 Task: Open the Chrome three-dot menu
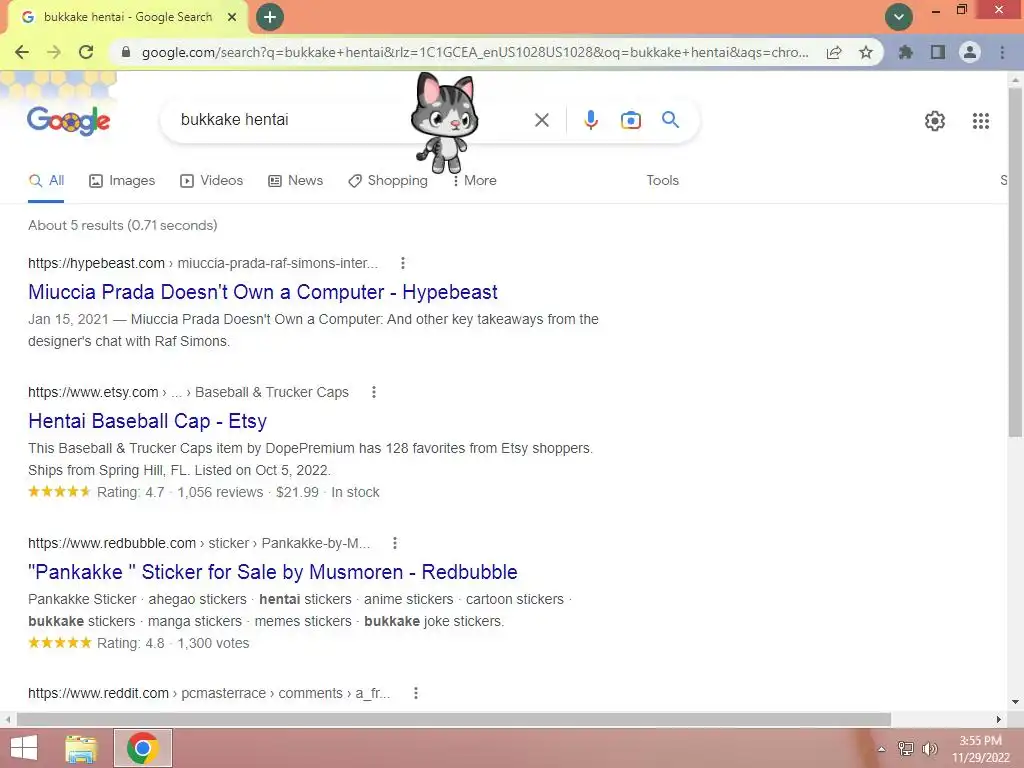pyautogui.click(x=1002, y=52)
